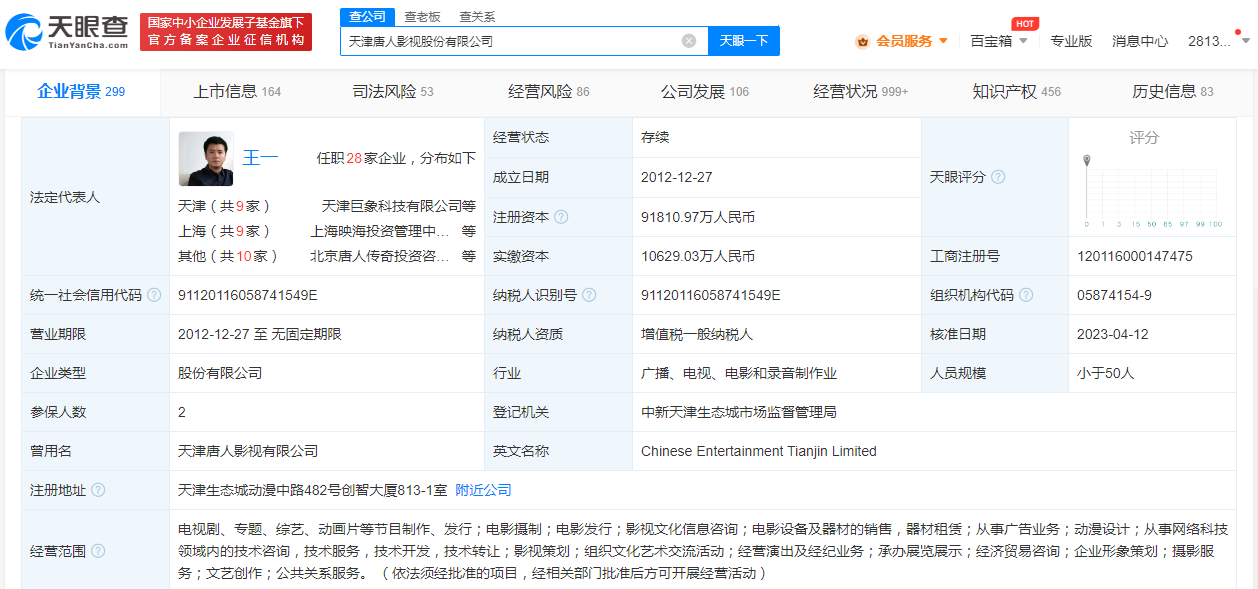The image size is (1258, 589).
Task: Click the 纳税人识别号 help icon
Action: pyautogui.click(x=589, y=295)
